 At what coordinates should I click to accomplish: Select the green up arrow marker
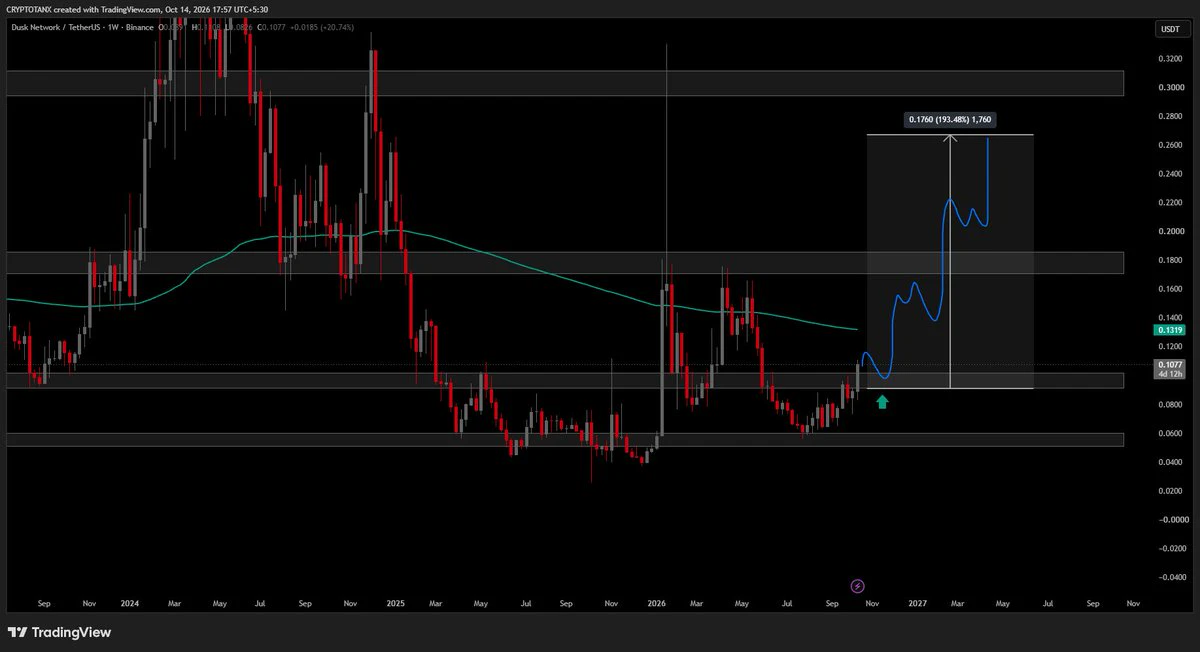coord(882,402)
